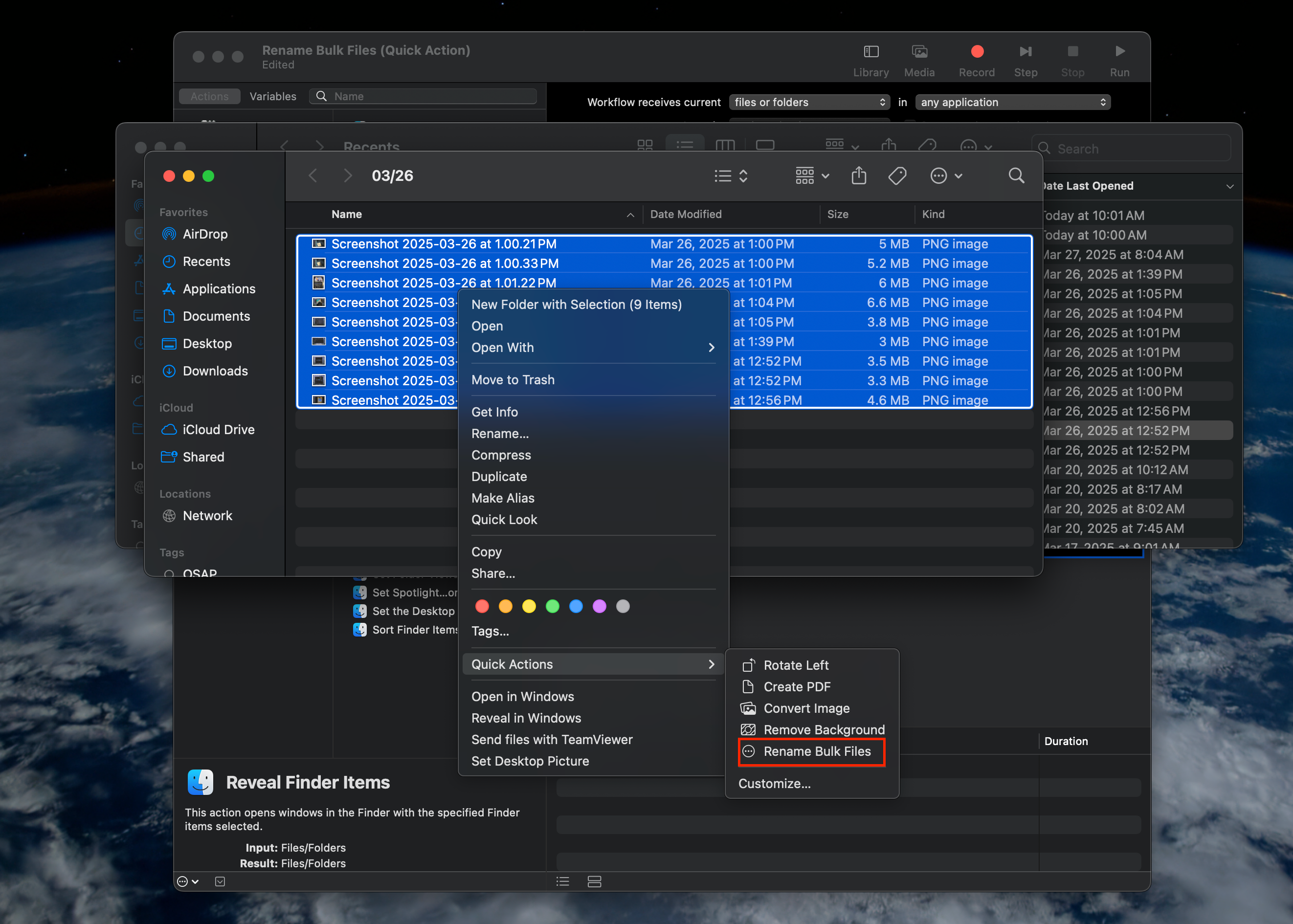This screenshot has width=1293, height=924.
Task: Open the Media browser in Automator
Action: pos(919,60)
